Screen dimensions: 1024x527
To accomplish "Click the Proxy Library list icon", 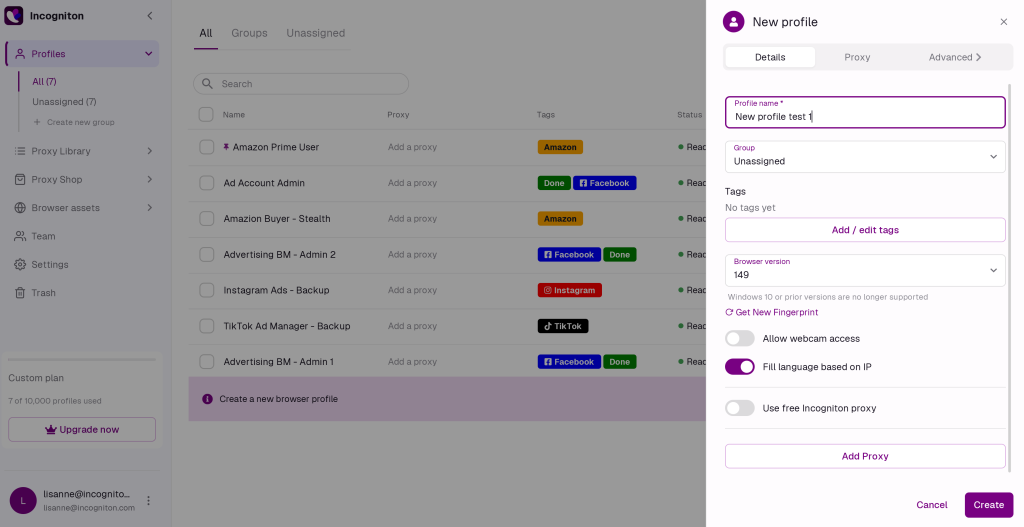I will coord(20,151).
